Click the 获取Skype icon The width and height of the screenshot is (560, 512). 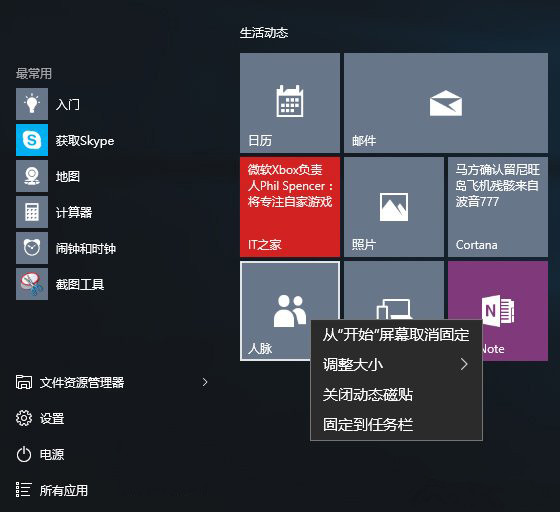pyautogui.click(x=32, y=140)
